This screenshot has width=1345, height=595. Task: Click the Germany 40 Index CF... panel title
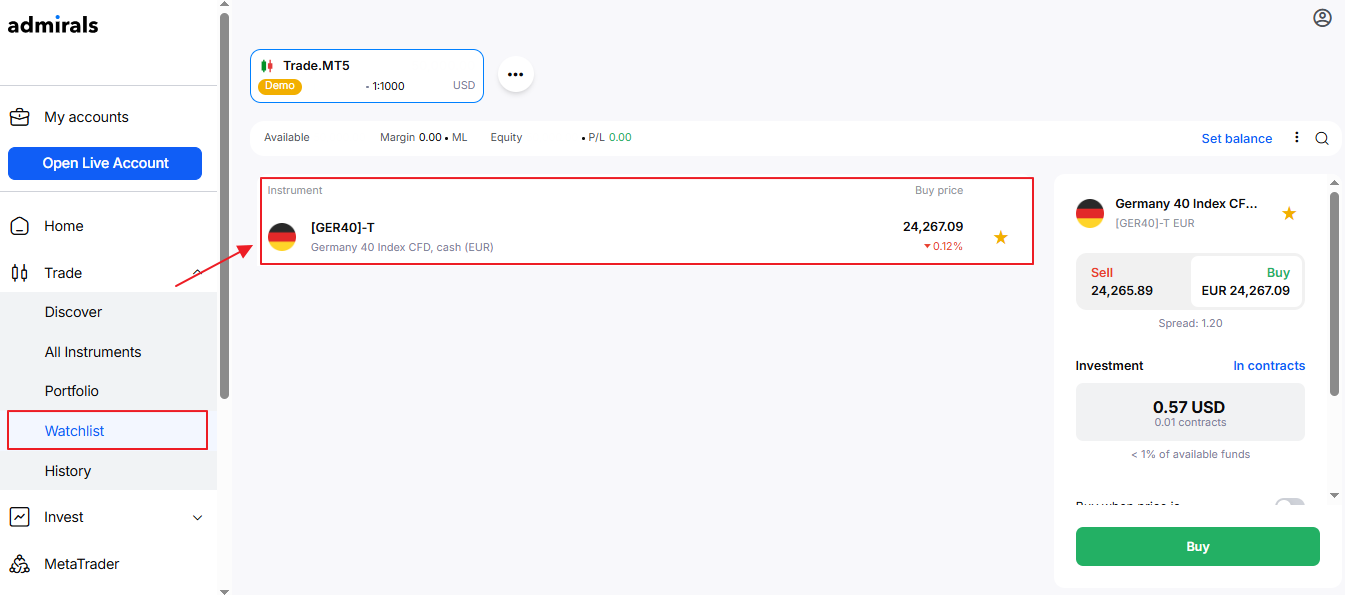click(1186, 204)
